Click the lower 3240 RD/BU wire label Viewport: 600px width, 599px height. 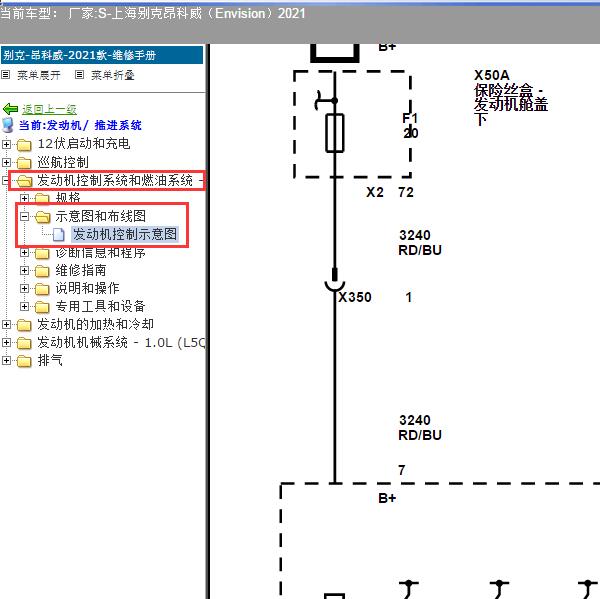(420, 428)
